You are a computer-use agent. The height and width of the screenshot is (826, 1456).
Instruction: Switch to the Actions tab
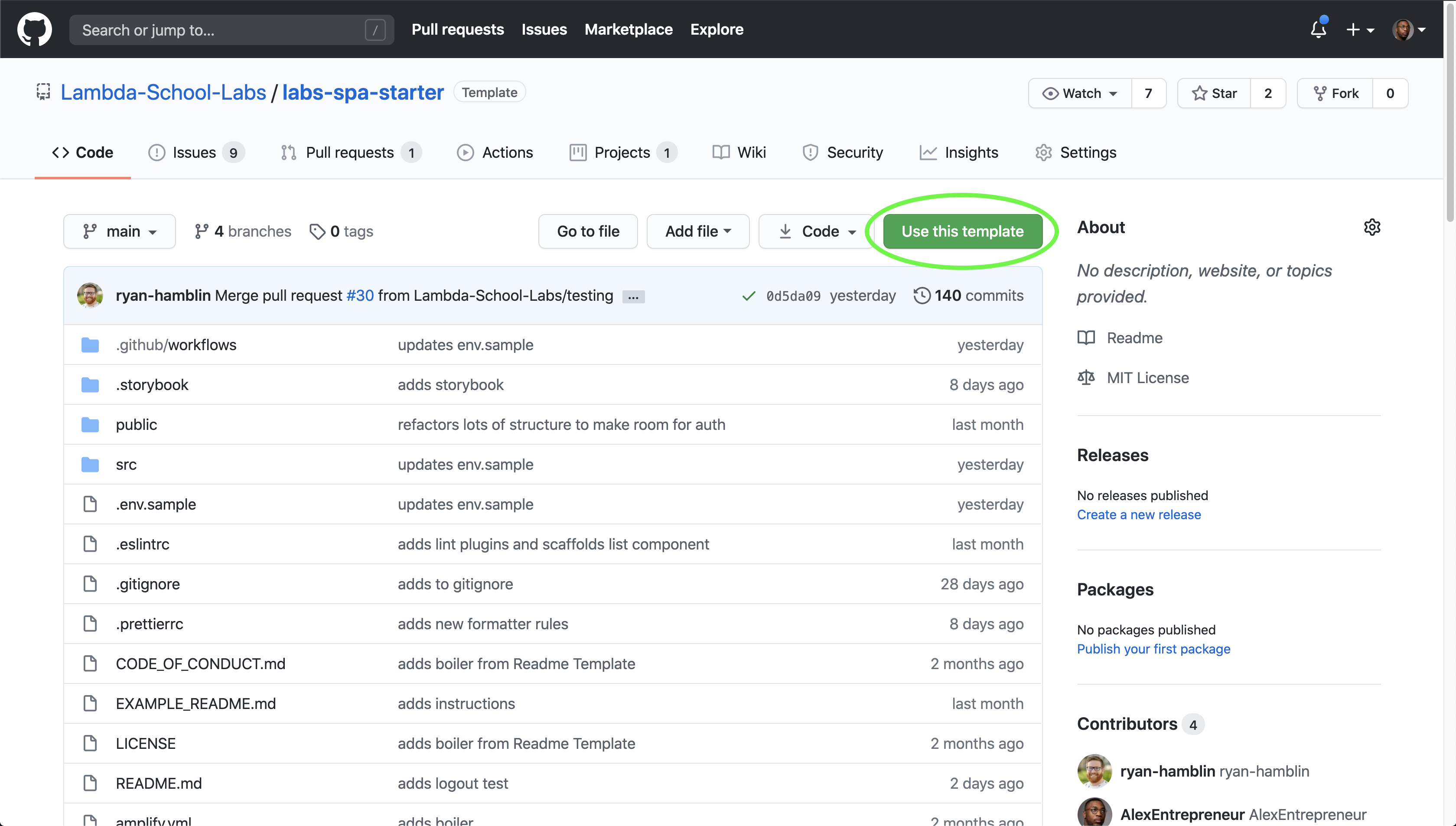(x=495, y=152)
